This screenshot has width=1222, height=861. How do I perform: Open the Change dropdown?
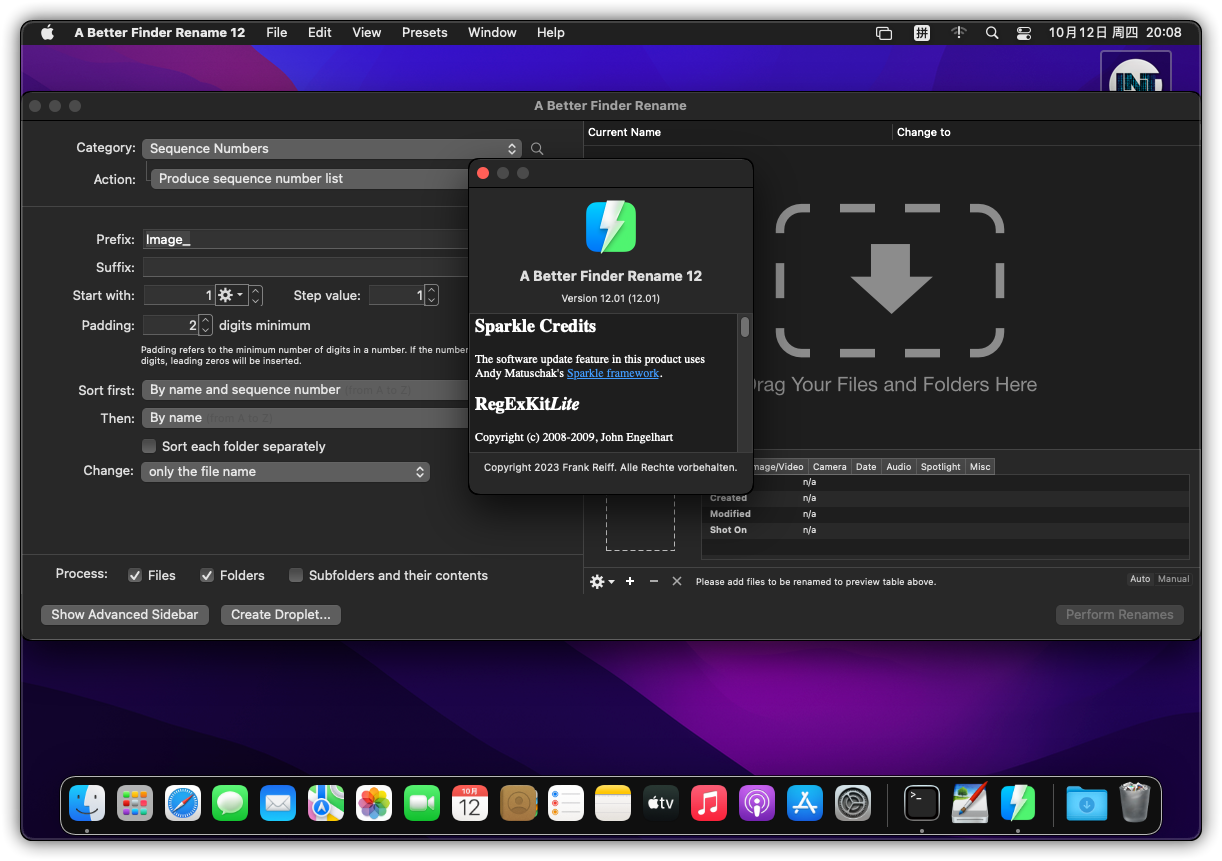pyautogui.click(x=286, y=472)
